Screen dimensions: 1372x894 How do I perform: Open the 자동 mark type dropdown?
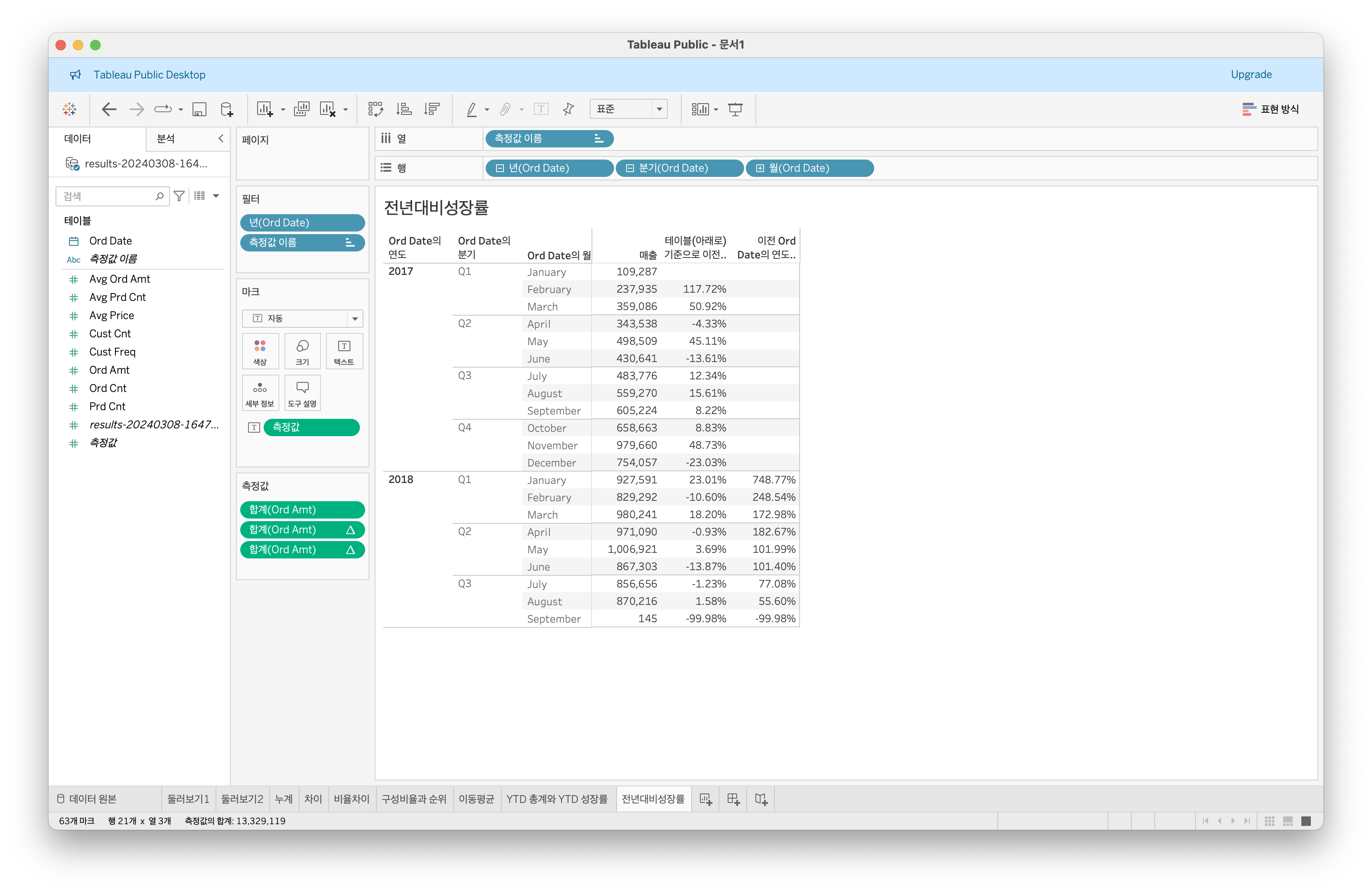(x=355, y=318)
